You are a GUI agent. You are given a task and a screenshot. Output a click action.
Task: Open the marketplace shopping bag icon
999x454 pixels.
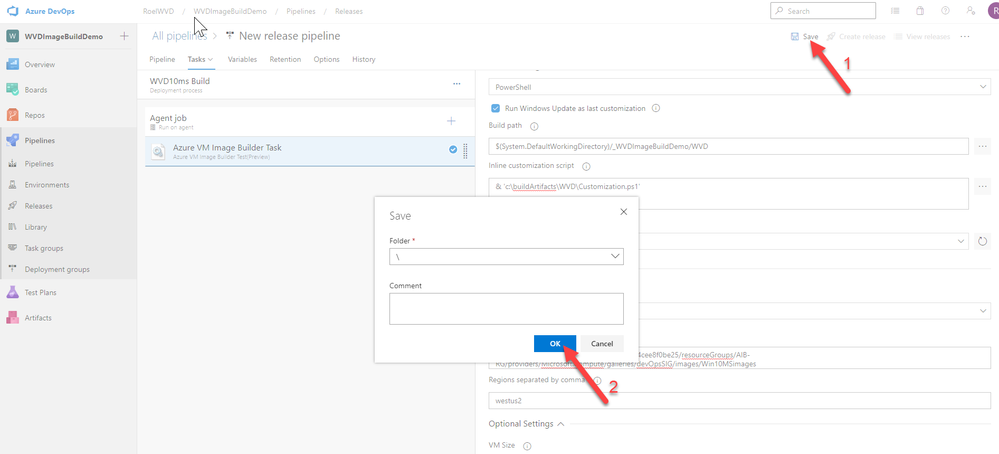pyautogui.click(x=920, y=11)
